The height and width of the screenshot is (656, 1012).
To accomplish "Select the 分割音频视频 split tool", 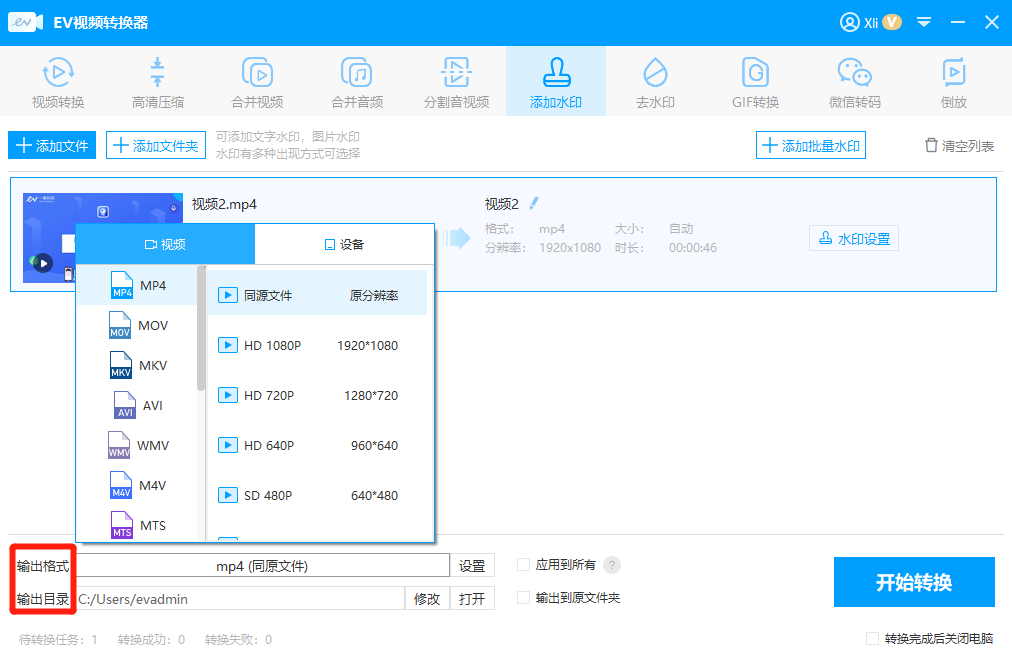I will [456, 80].
